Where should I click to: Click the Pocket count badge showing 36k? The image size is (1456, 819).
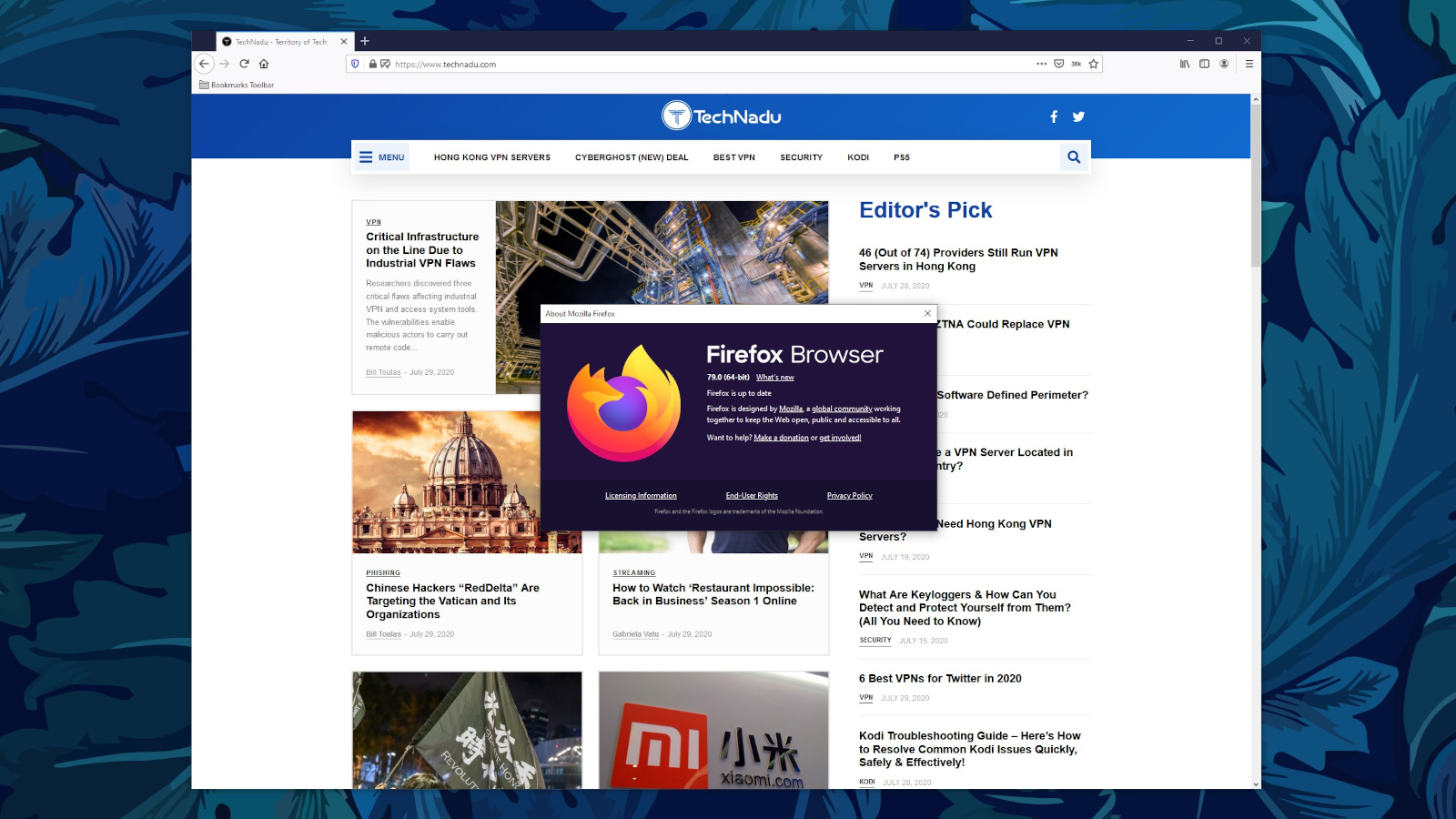tap(1077, 64)
